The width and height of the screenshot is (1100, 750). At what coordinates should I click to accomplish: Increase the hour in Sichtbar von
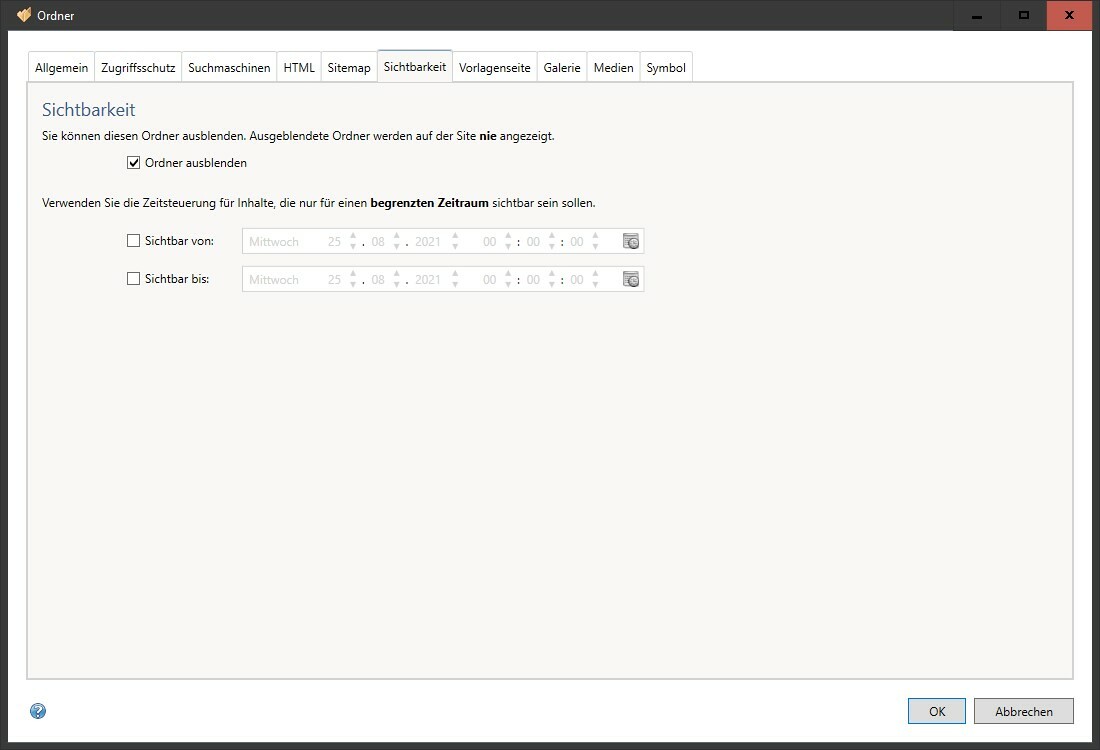tap(508, 236)
